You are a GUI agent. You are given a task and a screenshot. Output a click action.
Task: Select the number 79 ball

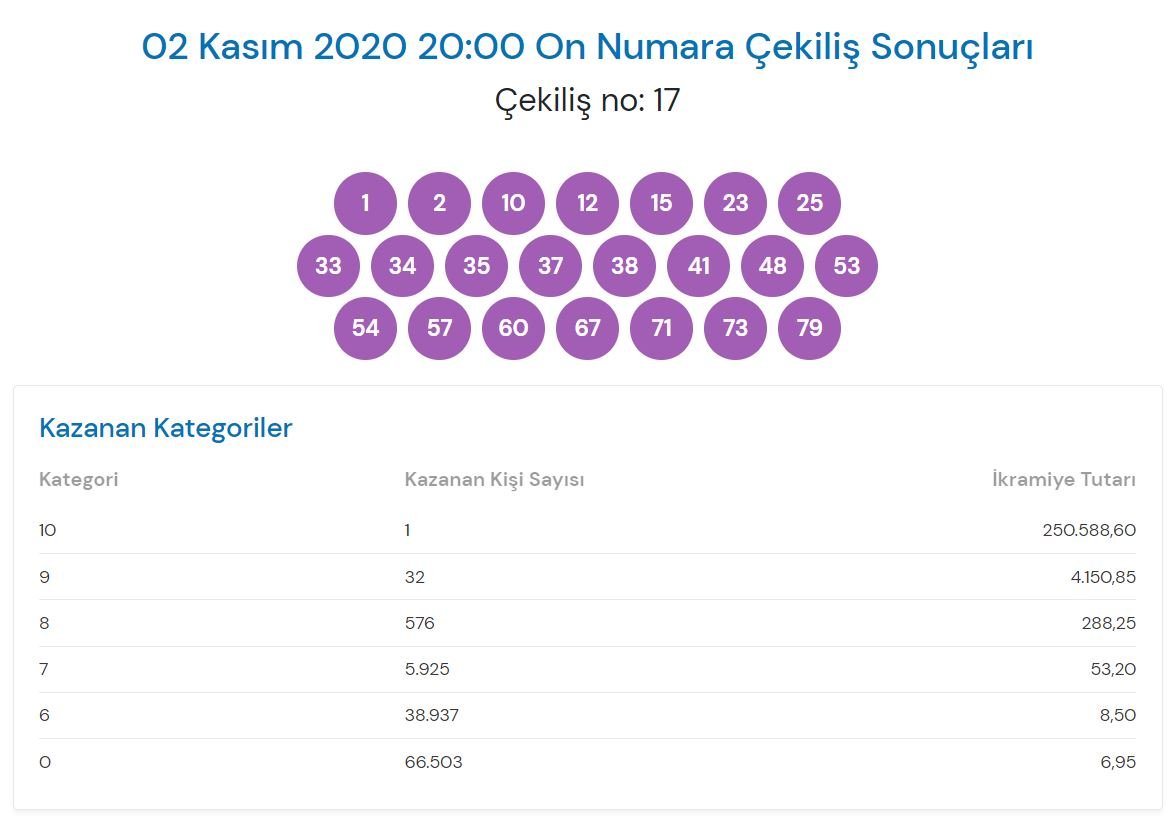click(809, 328)
